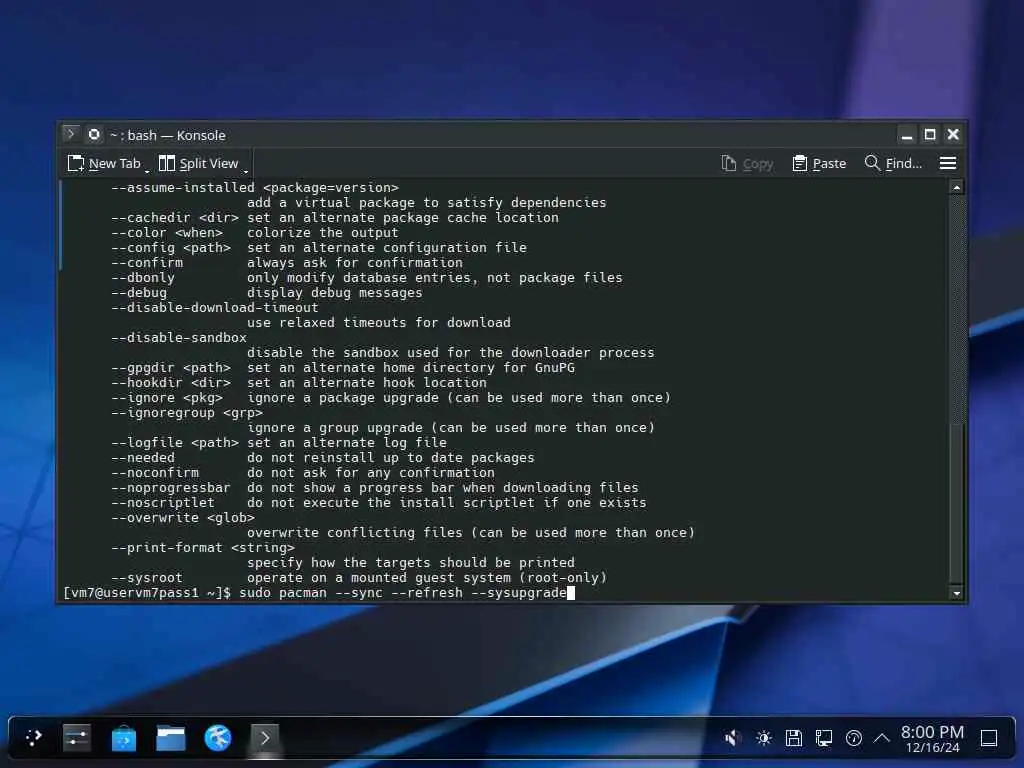Click the Konsole window menu icon in the title bar
This screenshot has height=768, width=1024.
[x=71, y=135]
